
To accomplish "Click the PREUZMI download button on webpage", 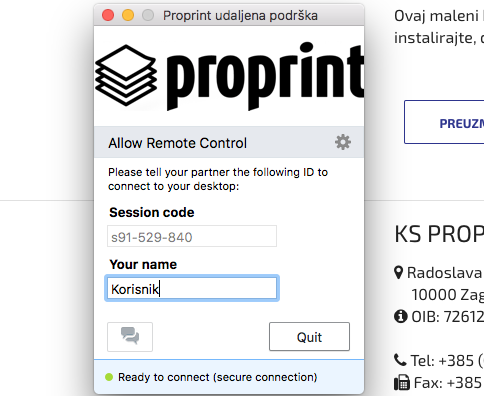I will click(444, 122).
